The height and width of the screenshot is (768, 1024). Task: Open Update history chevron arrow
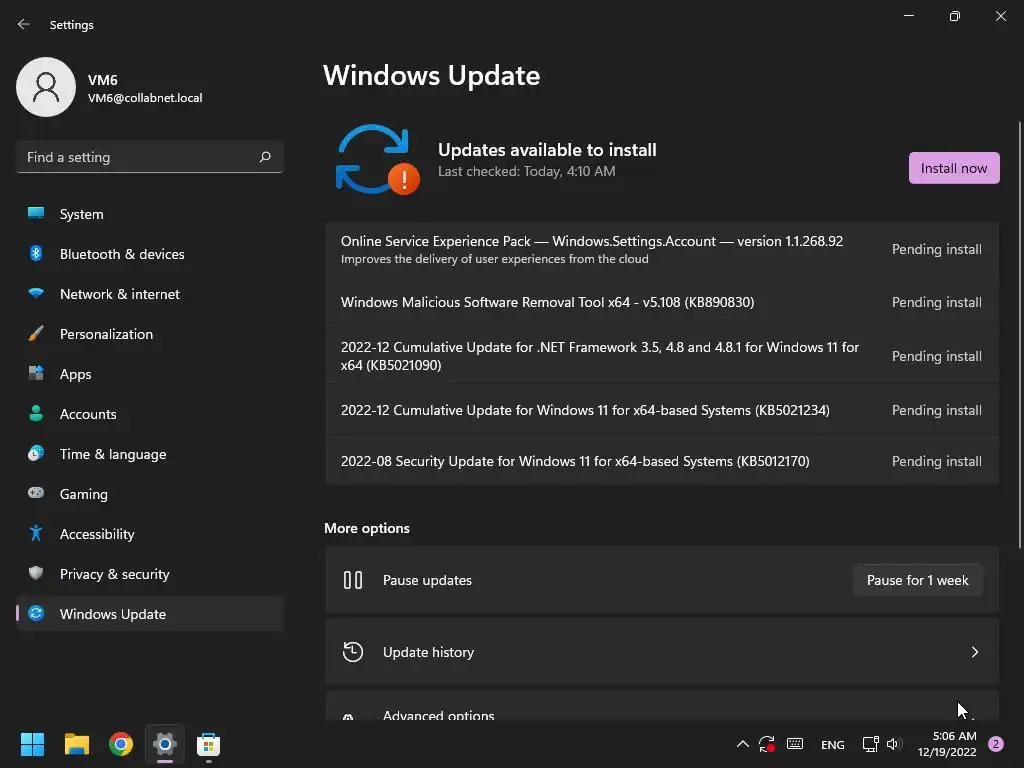[x=974, y=652]
